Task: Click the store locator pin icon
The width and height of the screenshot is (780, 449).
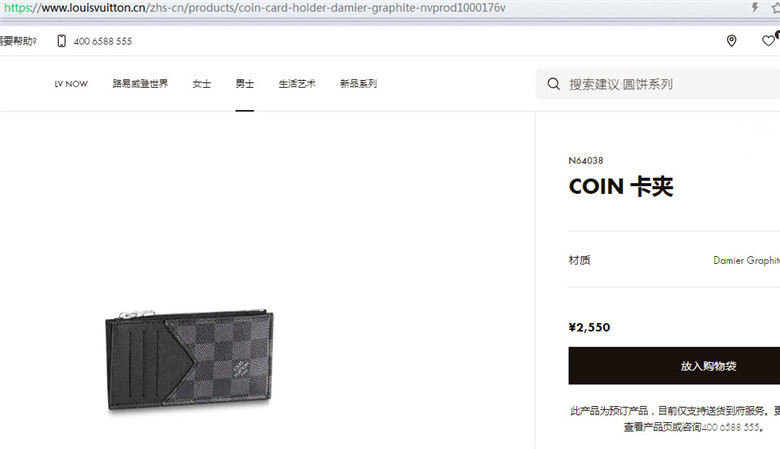Action: tap(731, 41)
